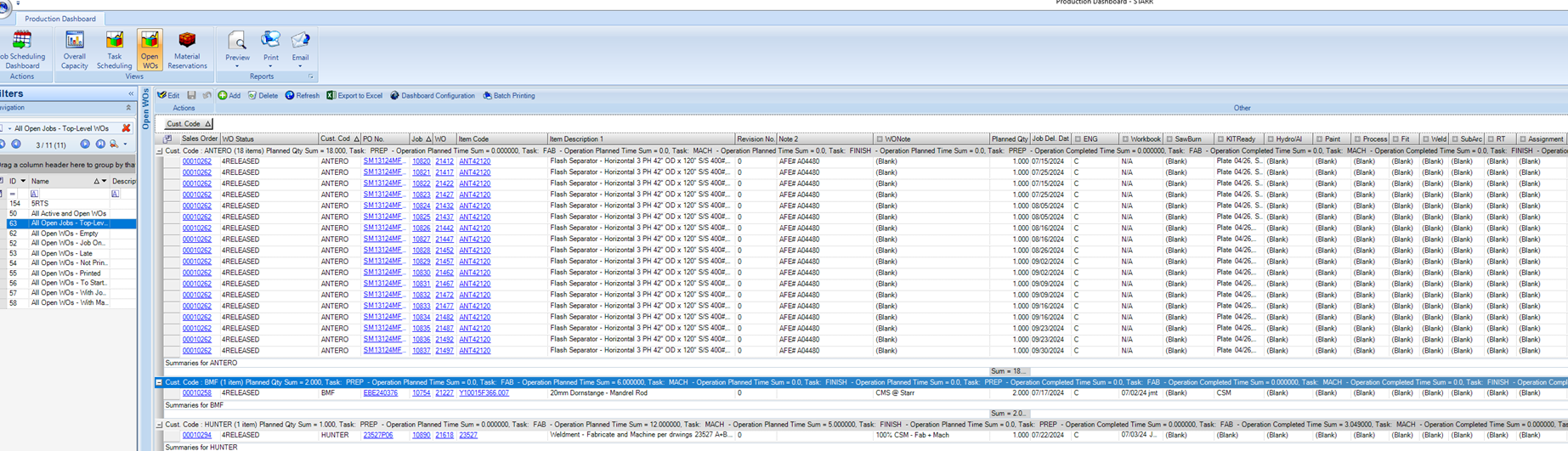Viewport: 1568px width, 451px height.
Task: Click the Cust. Code group-by chip
Action: 188,124
